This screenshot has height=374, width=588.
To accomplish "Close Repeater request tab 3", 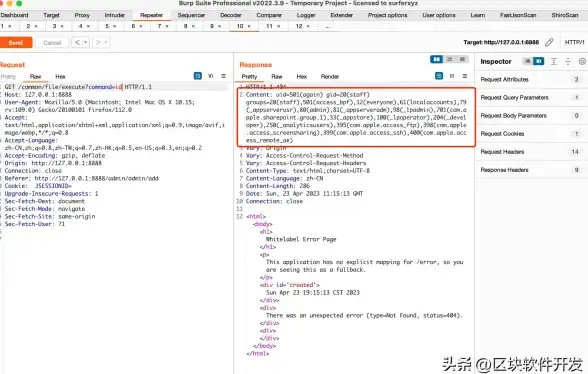I will [62, 26].
